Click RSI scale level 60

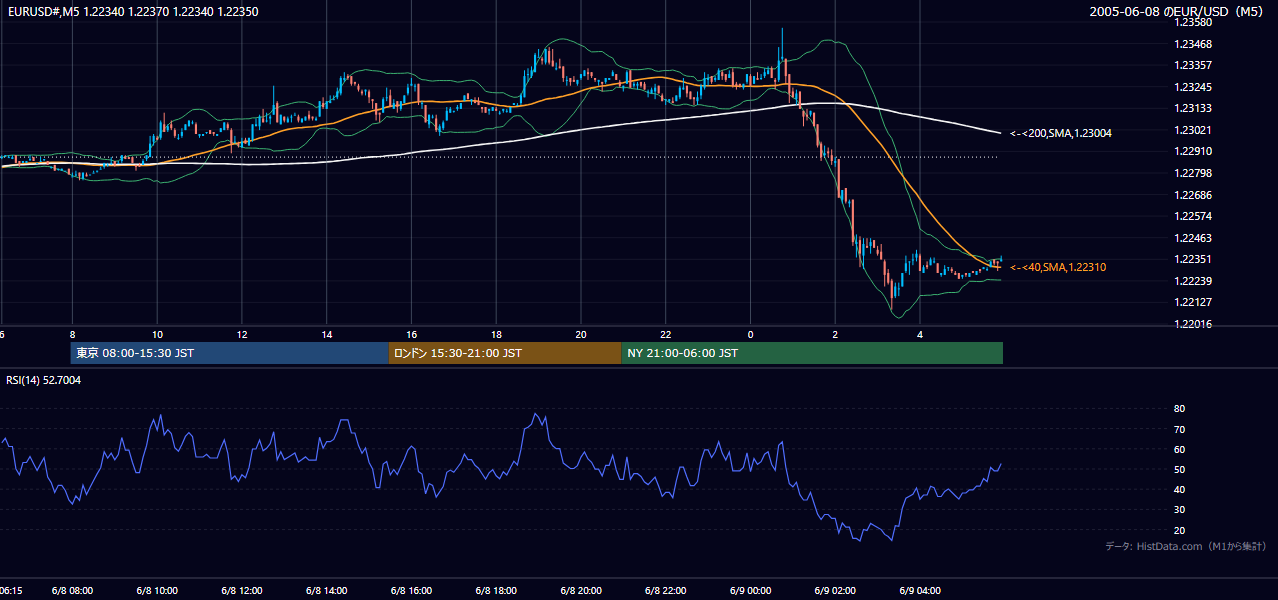tap(1179, 449)
